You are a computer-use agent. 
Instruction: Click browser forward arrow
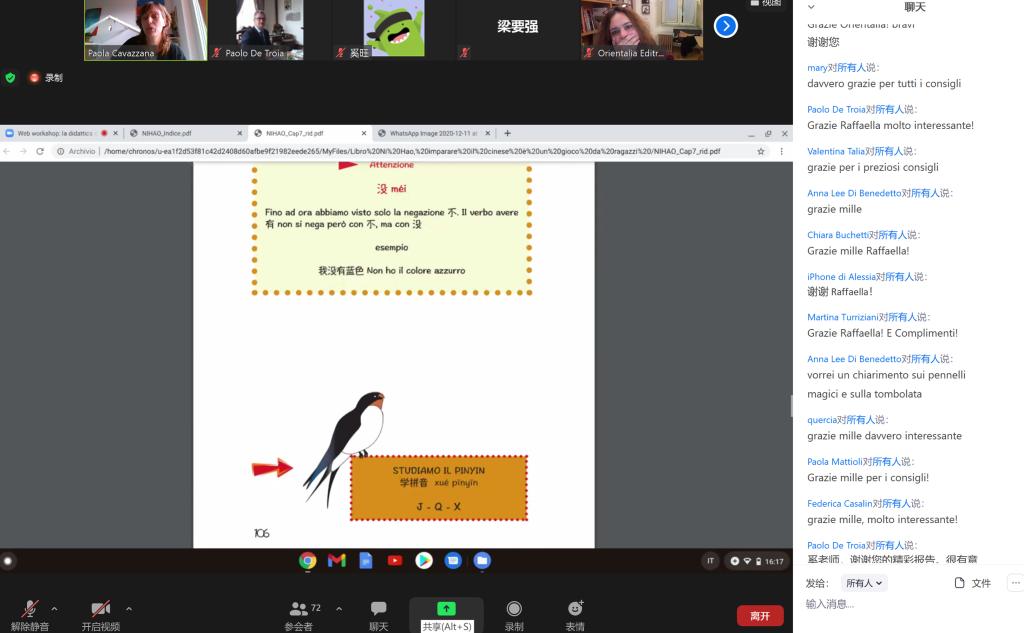pyautogui.click(x=24, y=151)
